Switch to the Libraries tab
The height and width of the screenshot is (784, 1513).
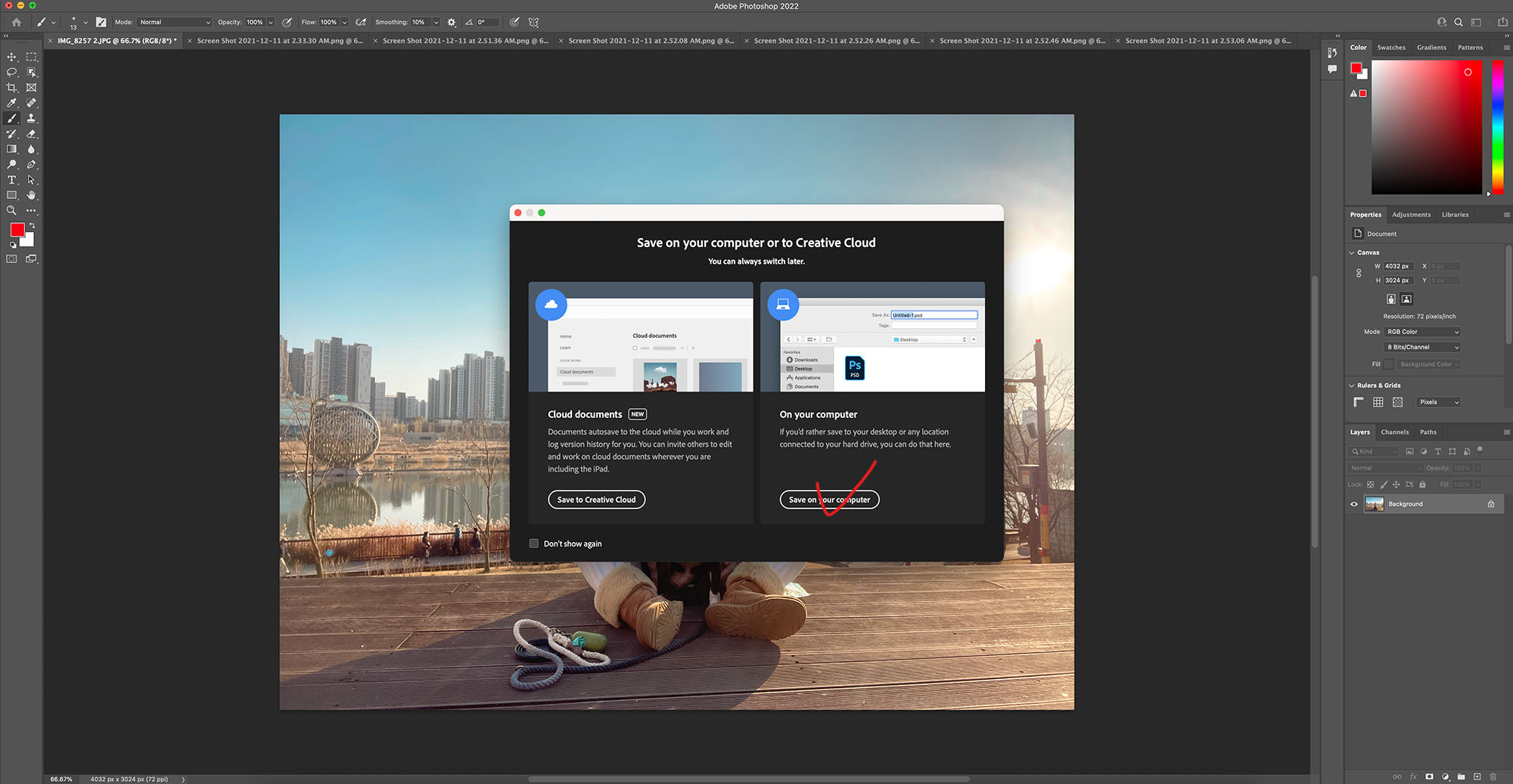1456,215
